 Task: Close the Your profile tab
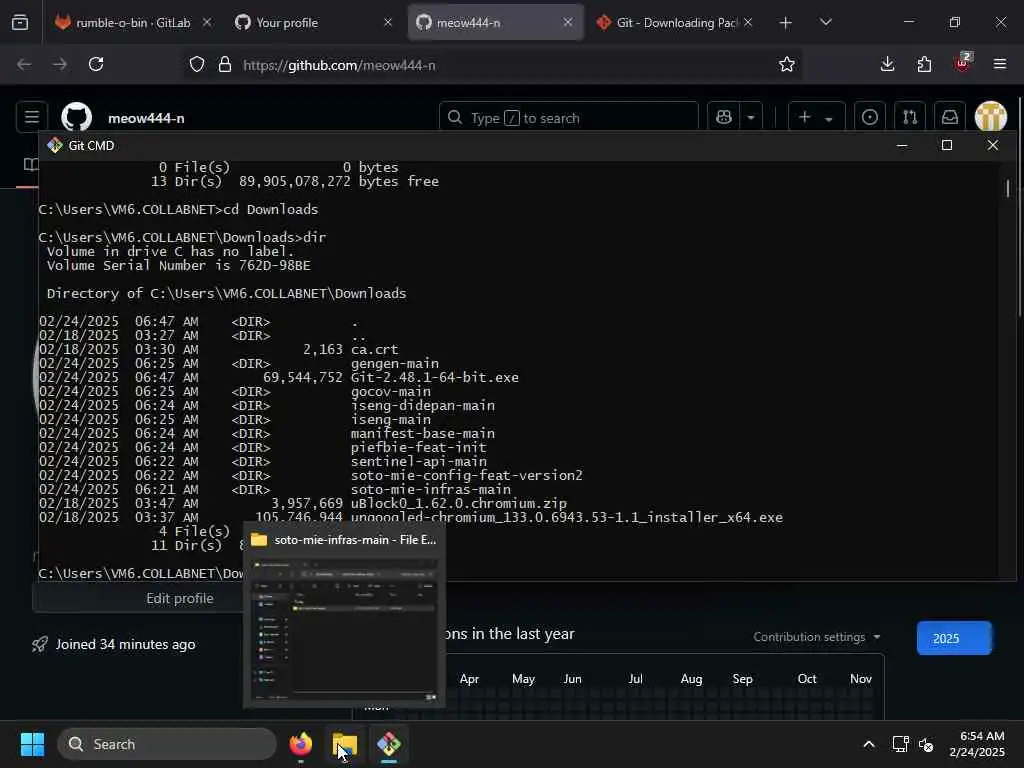388,22
